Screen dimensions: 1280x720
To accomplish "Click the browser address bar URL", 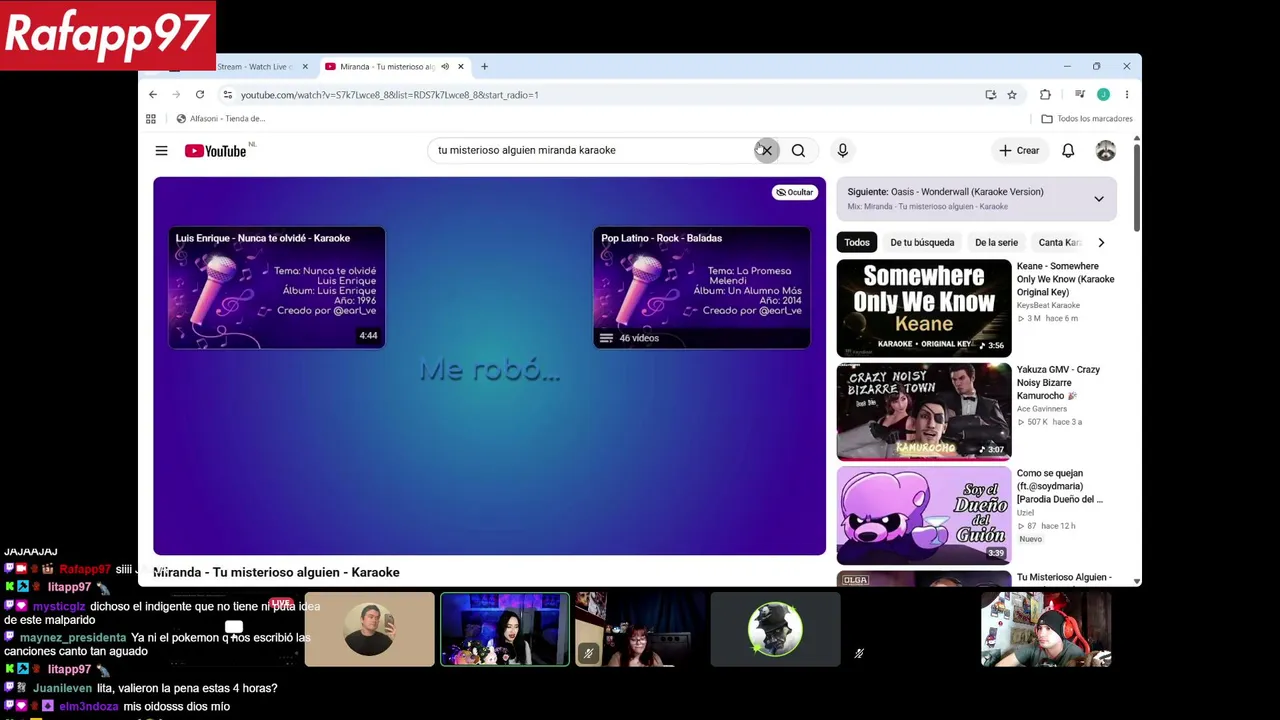I will pyautogui.click(x=390, y=95).
